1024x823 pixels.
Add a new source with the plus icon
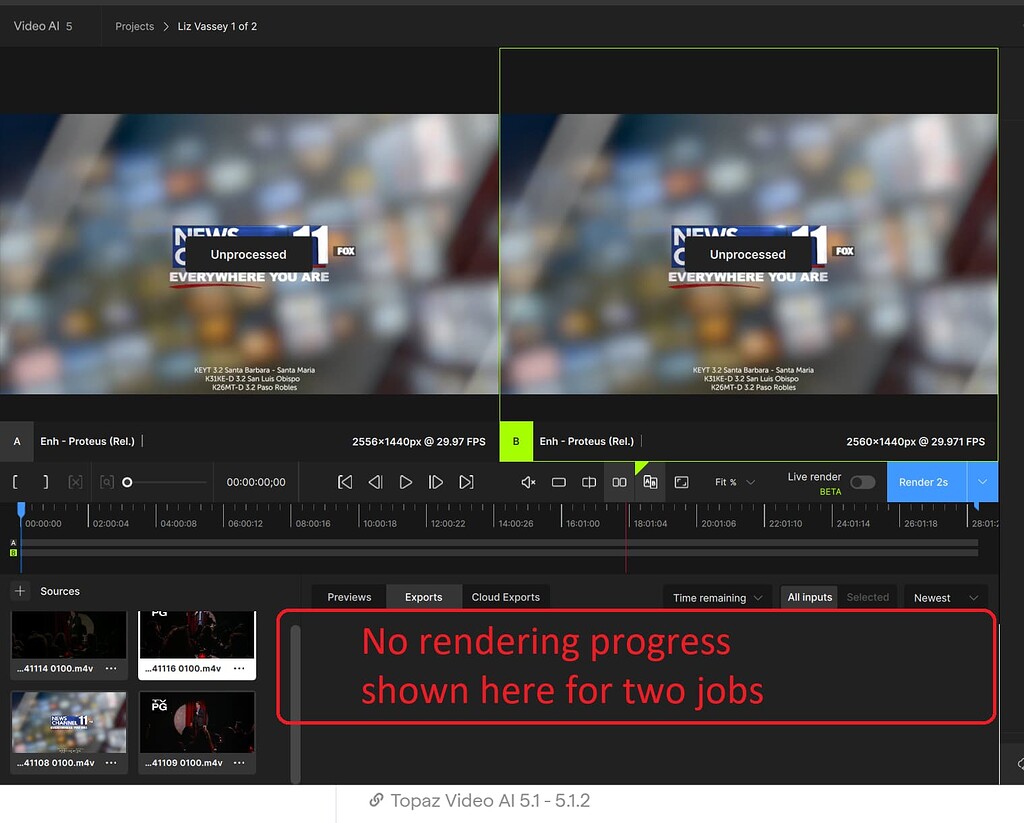coord(22,591)
